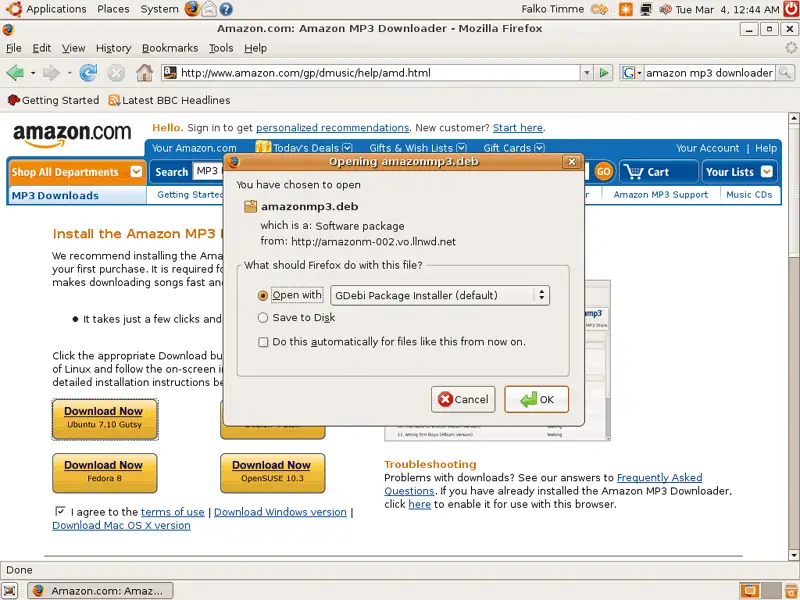Open the Download Windows version link
Image resolution: width=800 pixels, height=600 pixels.
pos(280,512)
